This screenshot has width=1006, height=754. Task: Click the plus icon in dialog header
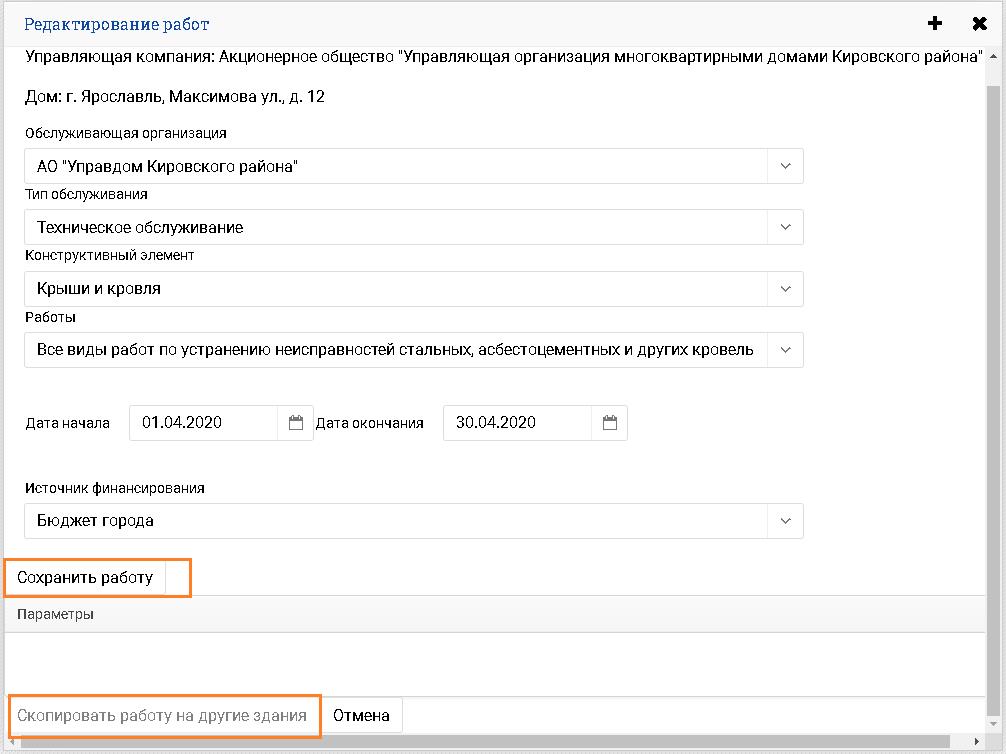[935, 24]
